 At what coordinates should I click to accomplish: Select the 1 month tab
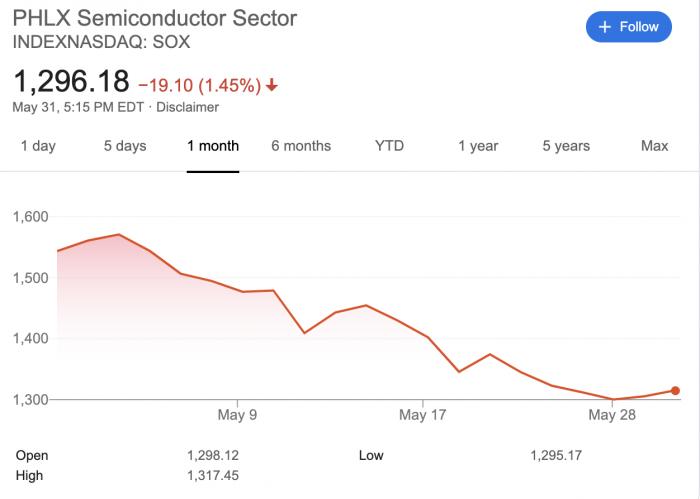(x=213, y=146)
